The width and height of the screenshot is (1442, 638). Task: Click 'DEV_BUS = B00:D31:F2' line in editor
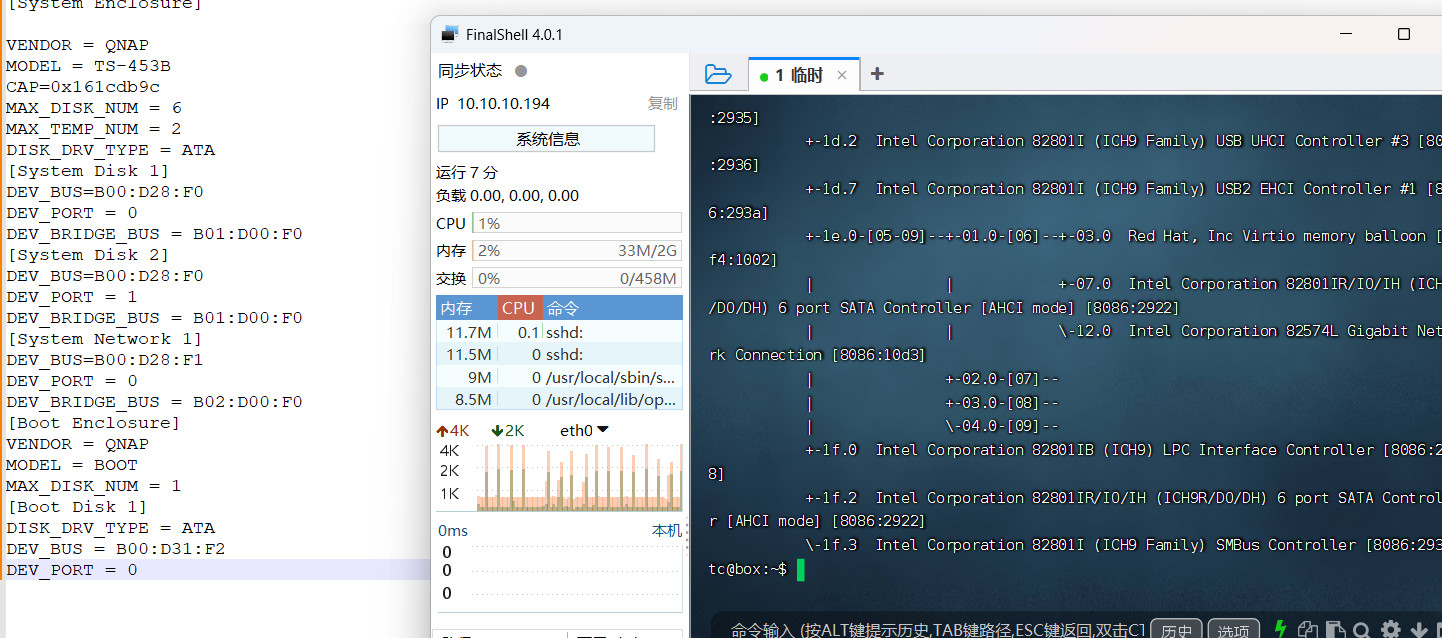tap(116, 549)
